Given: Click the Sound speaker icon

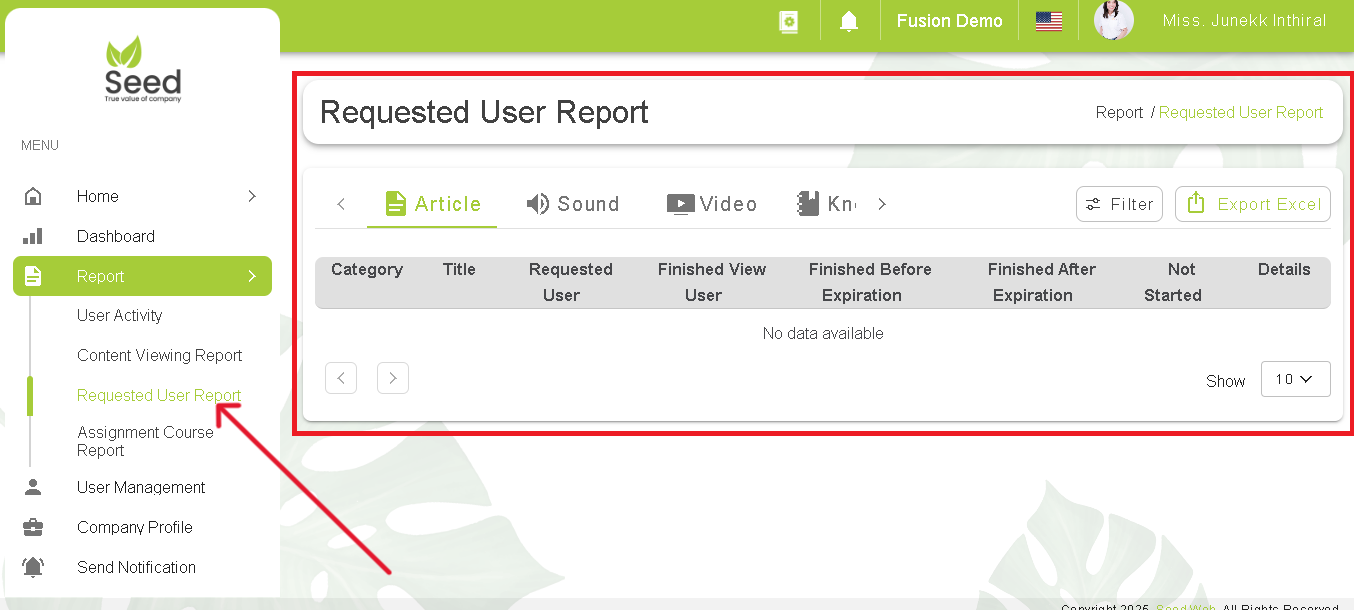Looking at the screenshot, I should point(536,203).
